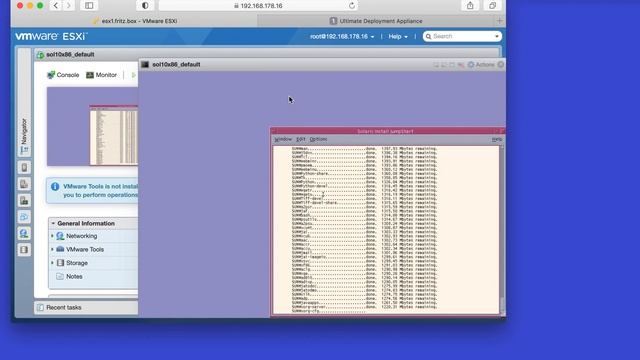640x360 pixels.
Task: Click the Notes row
Action: [93, 277]
